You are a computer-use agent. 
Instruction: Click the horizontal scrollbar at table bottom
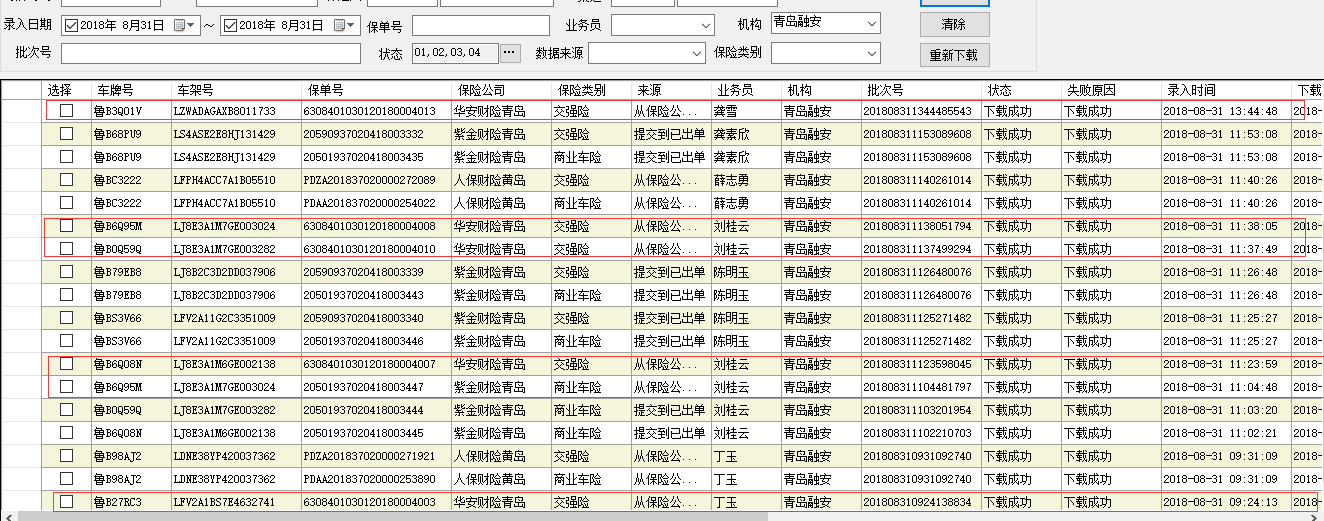click(x=660, y=516)
